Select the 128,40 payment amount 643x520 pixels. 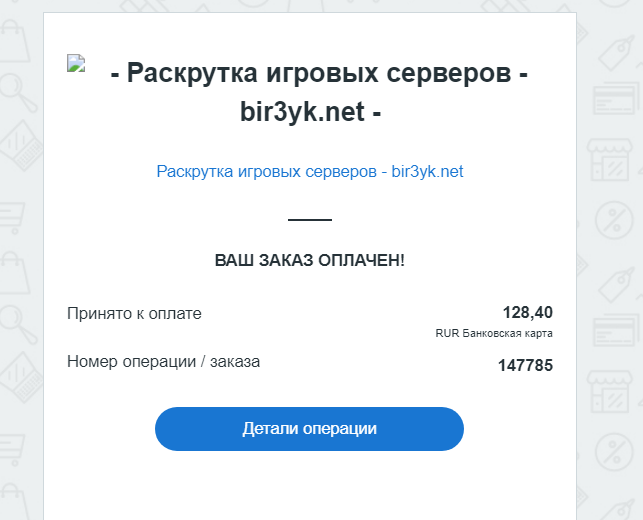click(x=528, y=312)
